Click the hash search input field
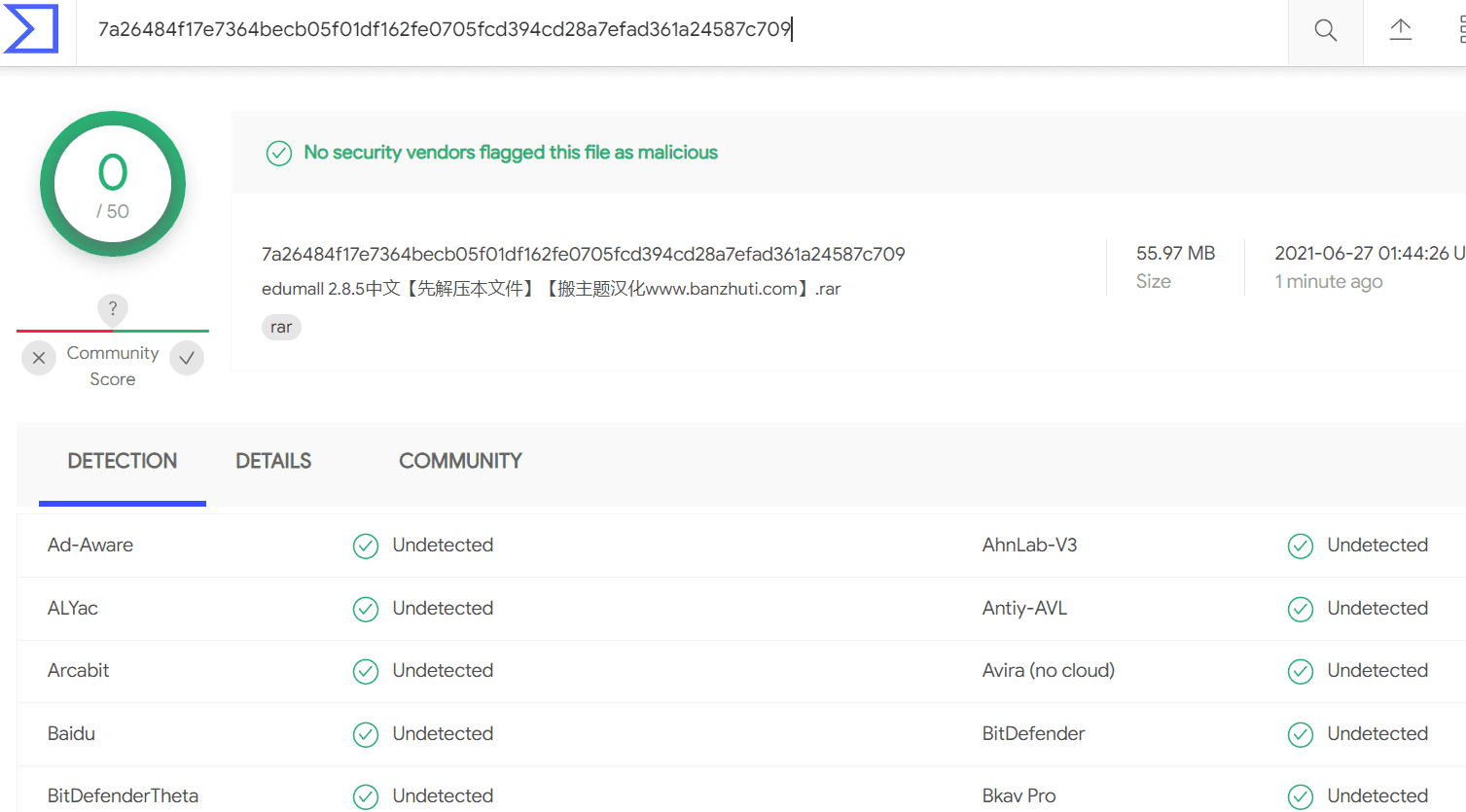 click(682, 30)
